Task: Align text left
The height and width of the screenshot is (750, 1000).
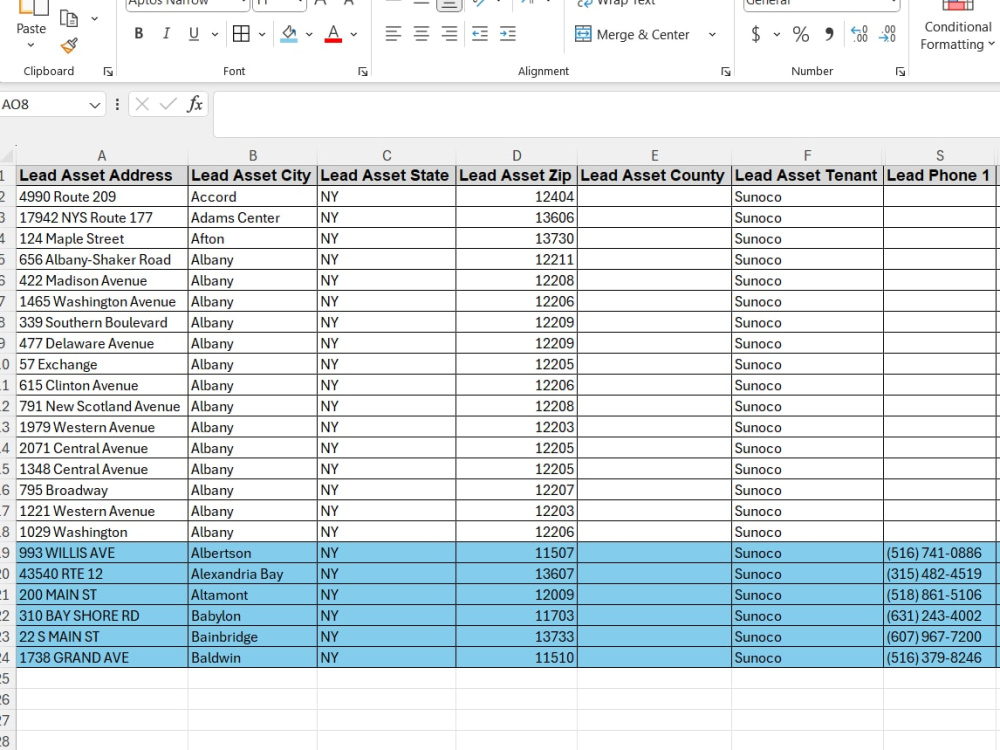Action: pyautogui.click(x=393, y=34)
